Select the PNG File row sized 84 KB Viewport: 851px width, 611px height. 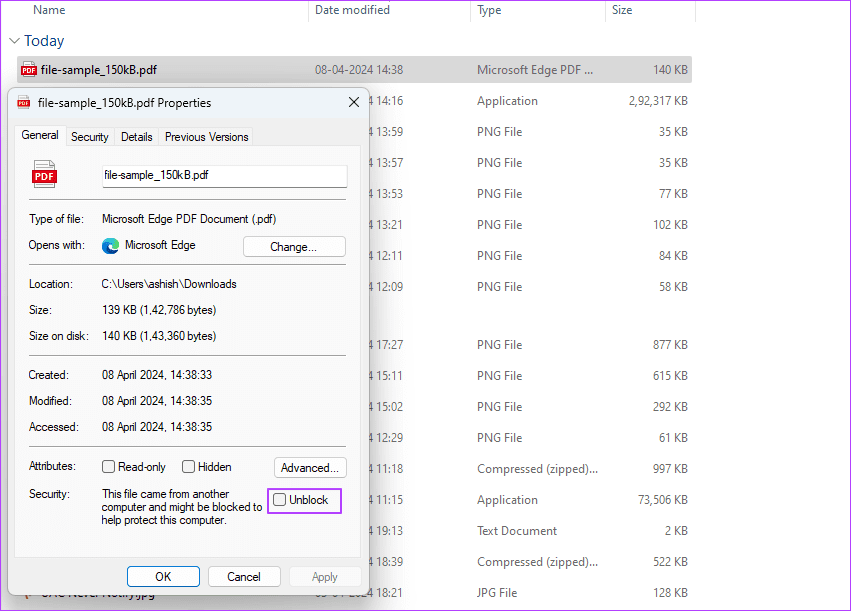click(530, 256)
